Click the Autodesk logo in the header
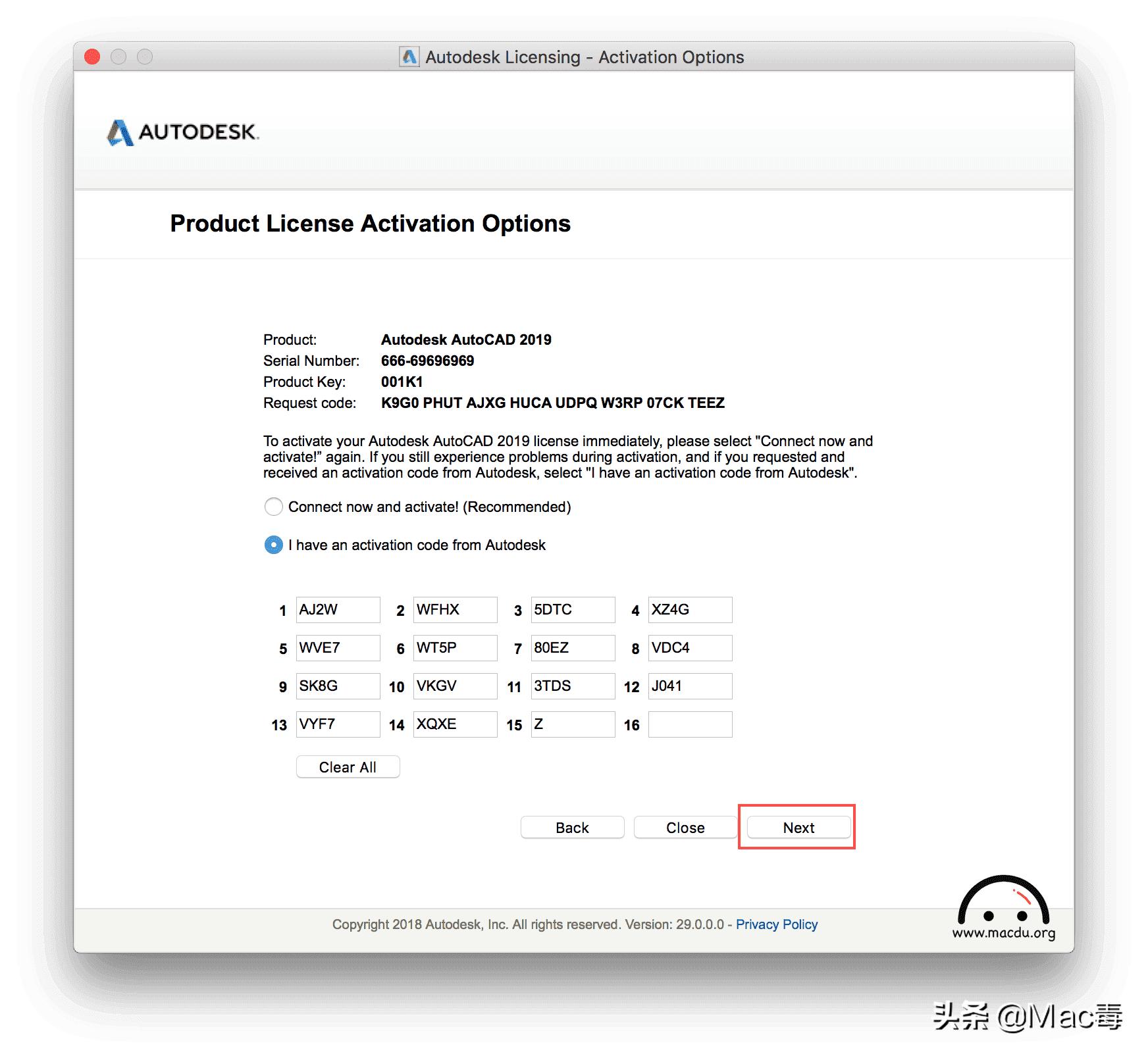Viewport: 1148px width, 1058px height. [183, 132]
